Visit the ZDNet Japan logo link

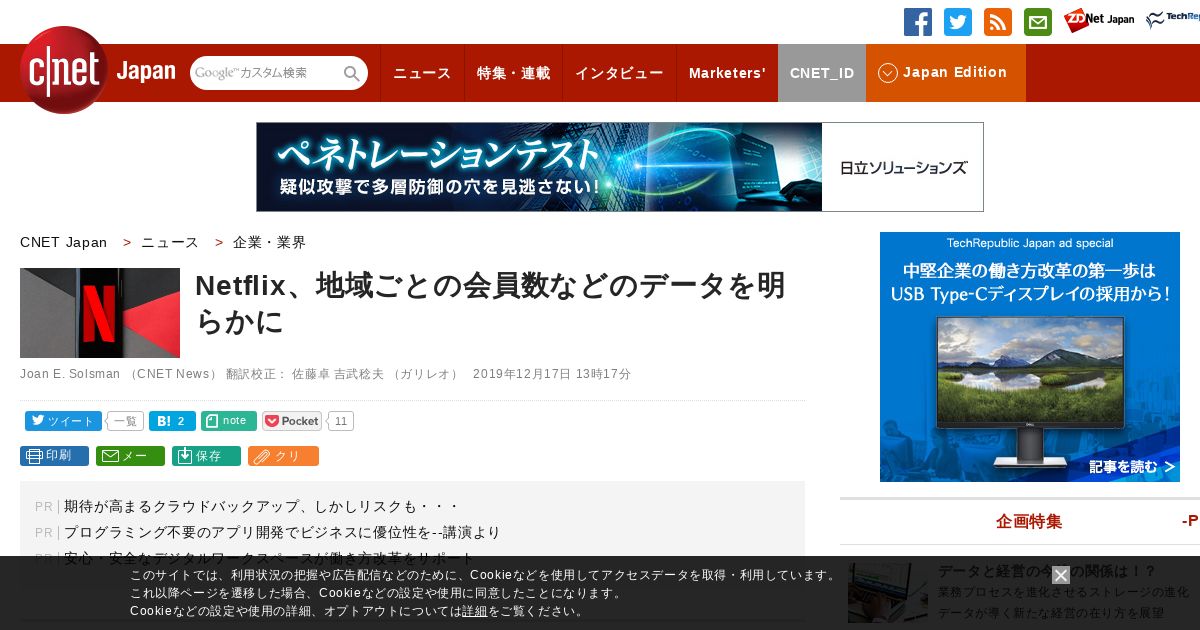(1099, 20)
